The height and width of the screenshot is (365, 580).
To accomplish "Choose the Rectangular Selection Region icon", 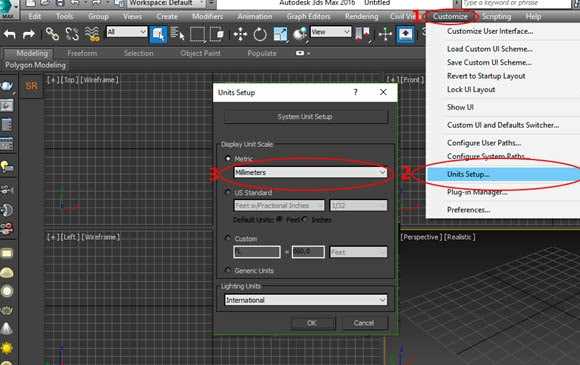I will pyautogui.click(x=197, y=34).
